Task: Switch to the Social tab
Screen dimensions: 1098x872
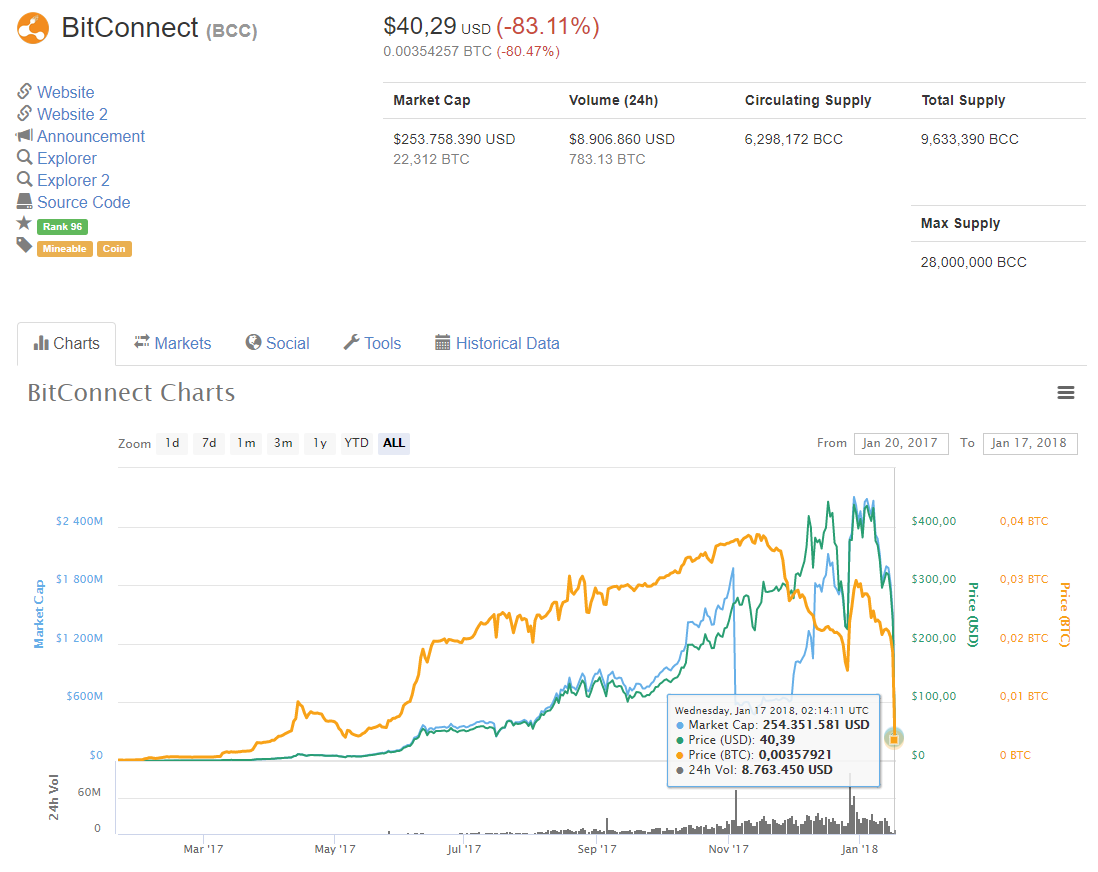Action: tap(277, 343)
